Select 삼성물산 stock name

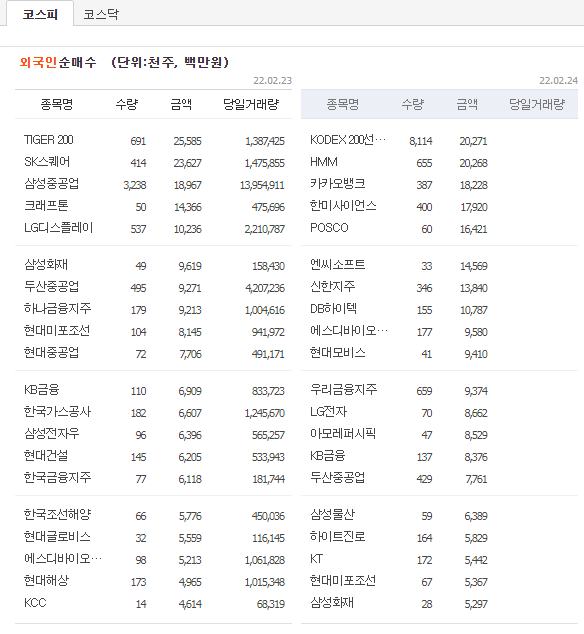(332, 514)
